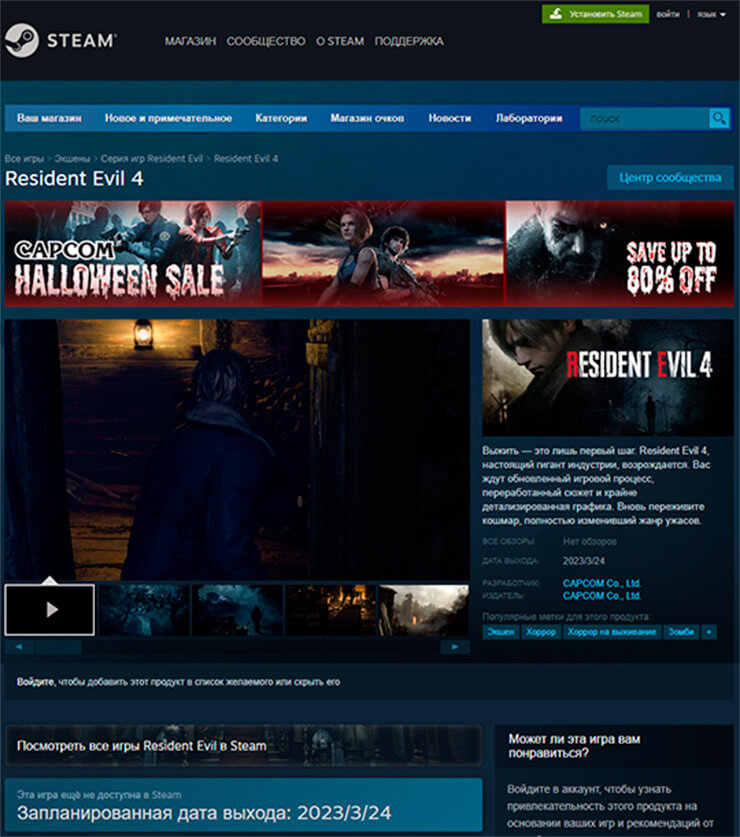Screen dimensions: 740x837
Task: Open Центр сообщества button
Action: pyautogui.click(x=670, y=177)
